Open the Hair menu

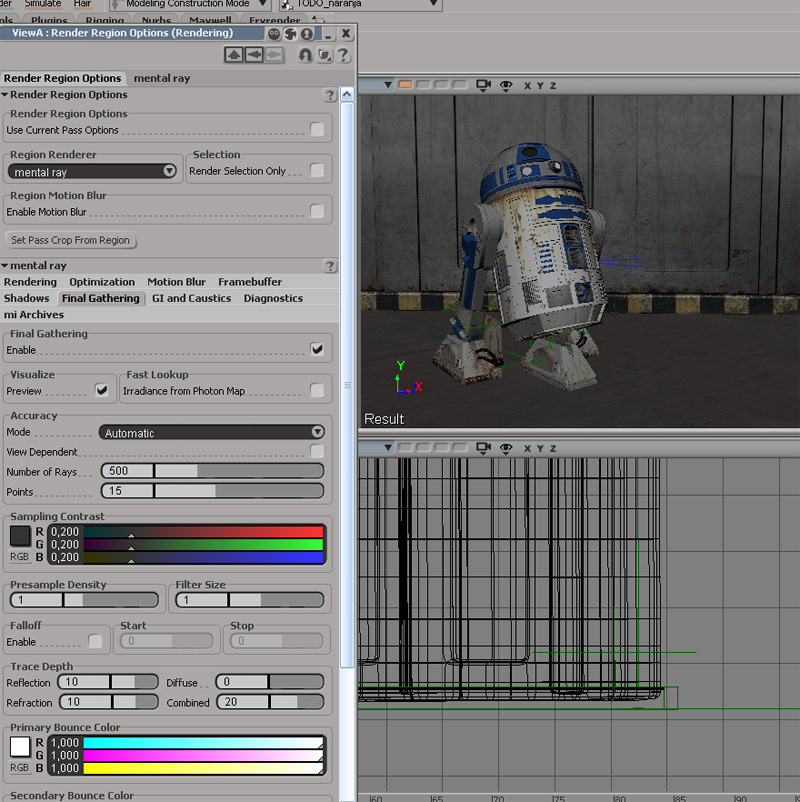(82, 4)
